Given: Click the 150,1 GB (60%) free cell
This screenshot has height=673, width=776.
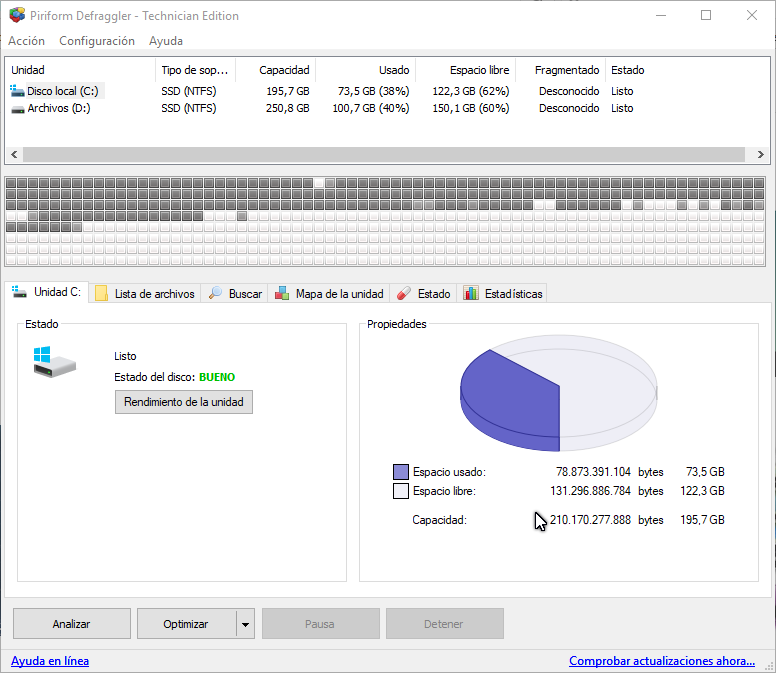Looking at the screenshot, I should coord(471,108).
